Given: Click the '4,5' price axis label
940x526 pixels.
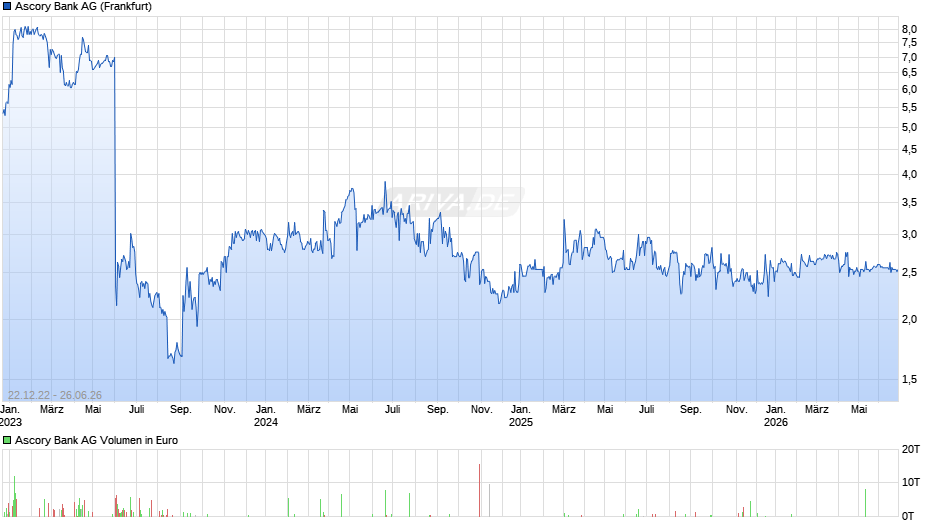Looking at the screenshot, I should (909, 149).
